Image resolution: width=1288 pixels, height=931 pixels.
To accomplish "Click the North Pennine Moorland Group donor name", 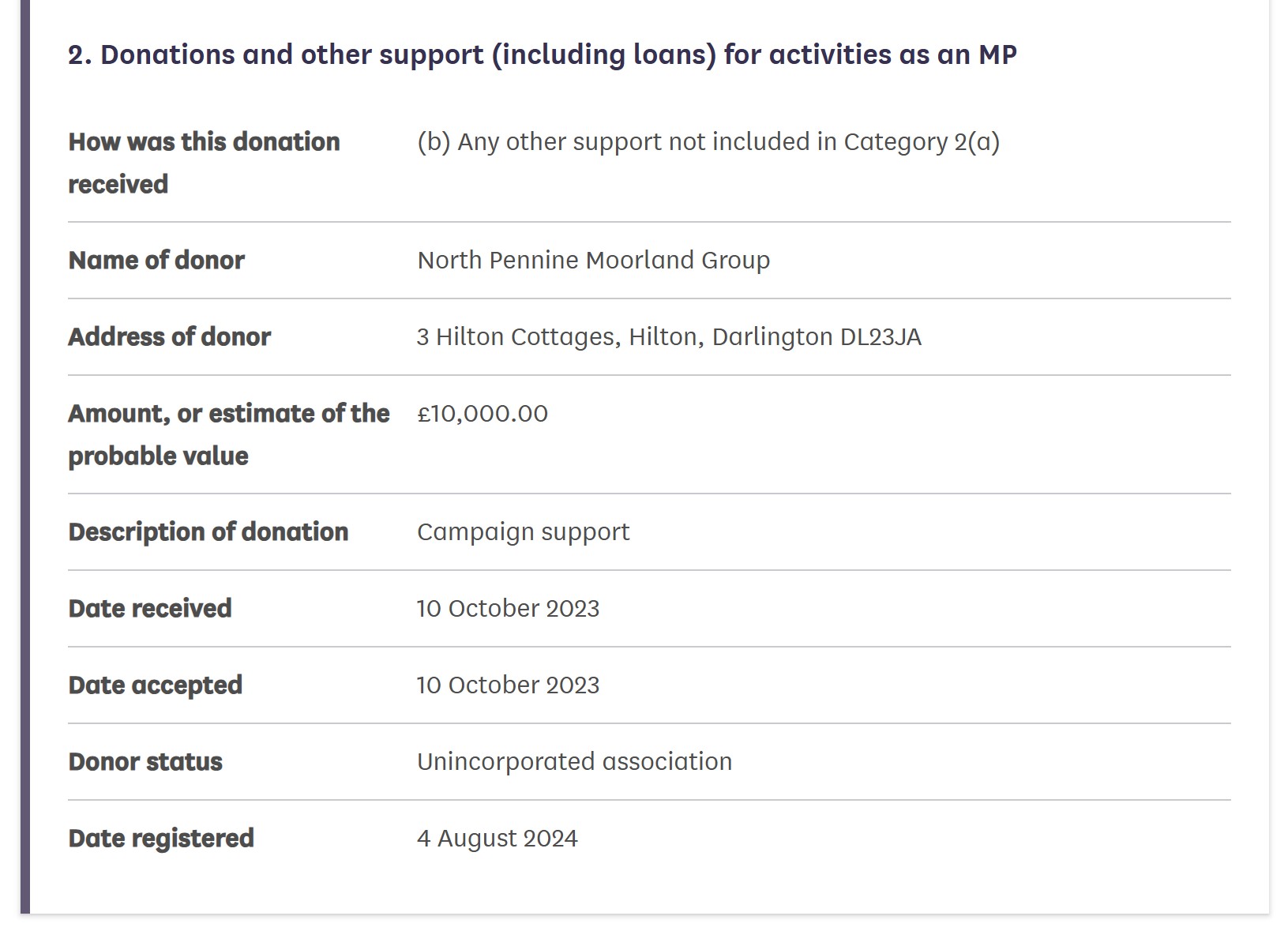I will [593, 260].
